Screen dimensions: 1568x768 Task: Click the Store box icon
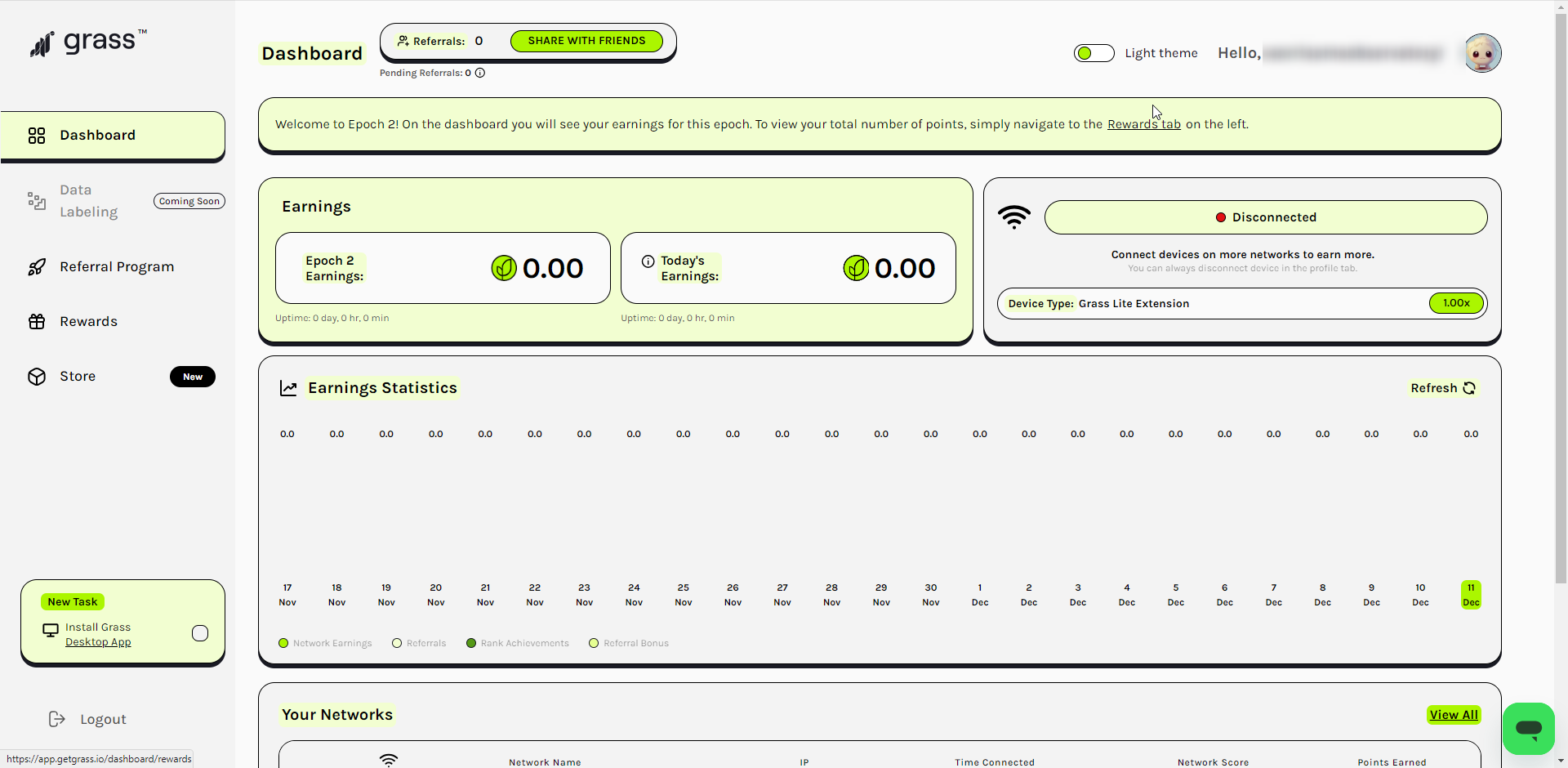[37, 377]
